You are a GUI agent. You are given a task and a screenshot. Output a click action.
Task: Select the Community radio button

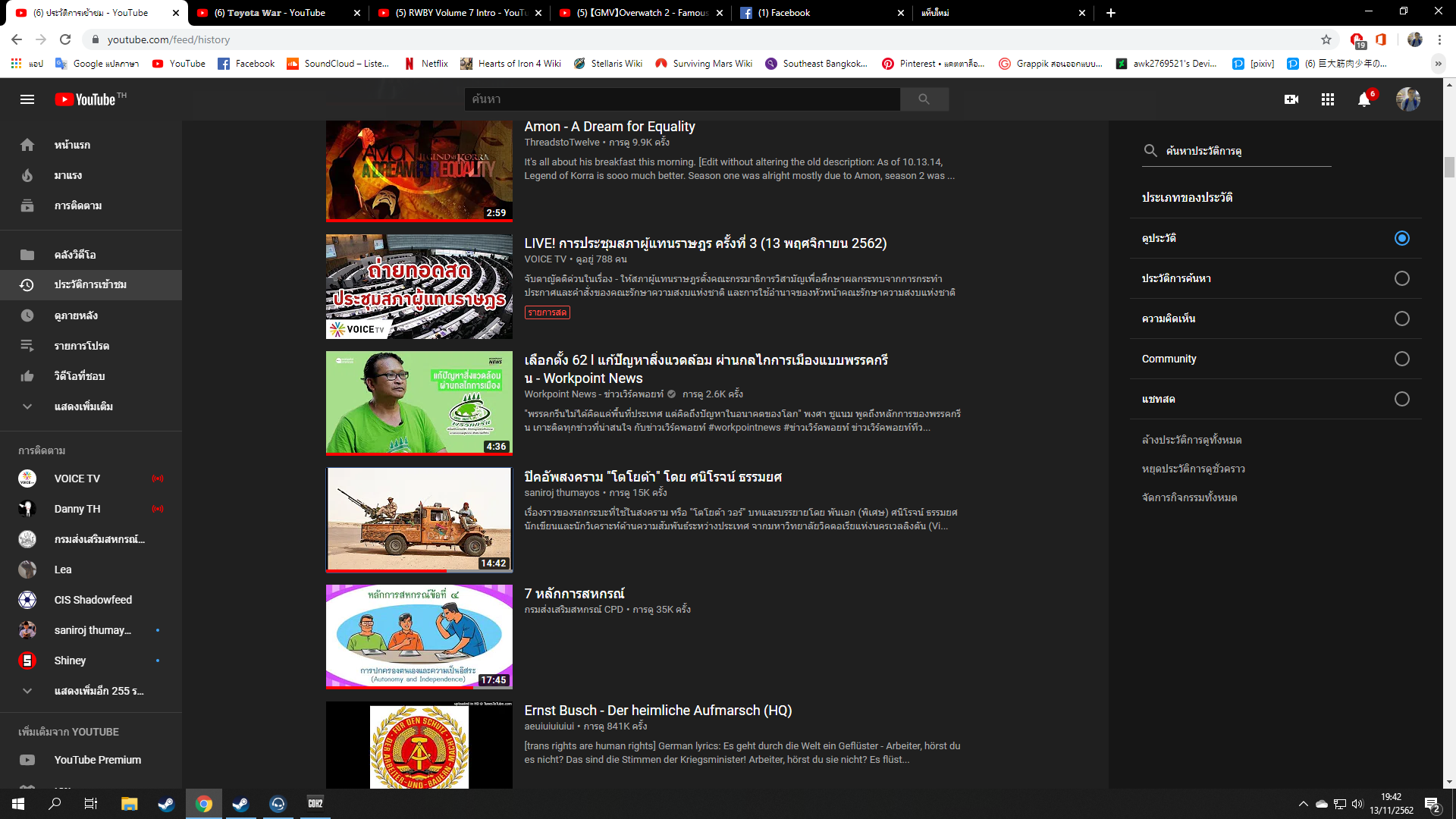pyautogui.click(x=1402, y=359)
